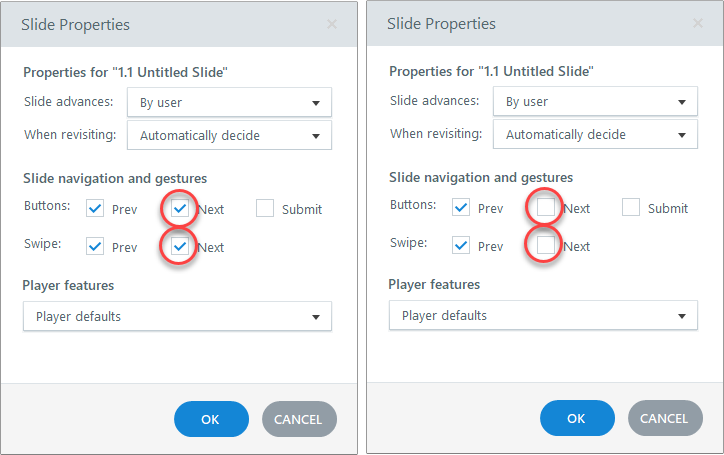Click OK in the left dialog

(211, 420)
